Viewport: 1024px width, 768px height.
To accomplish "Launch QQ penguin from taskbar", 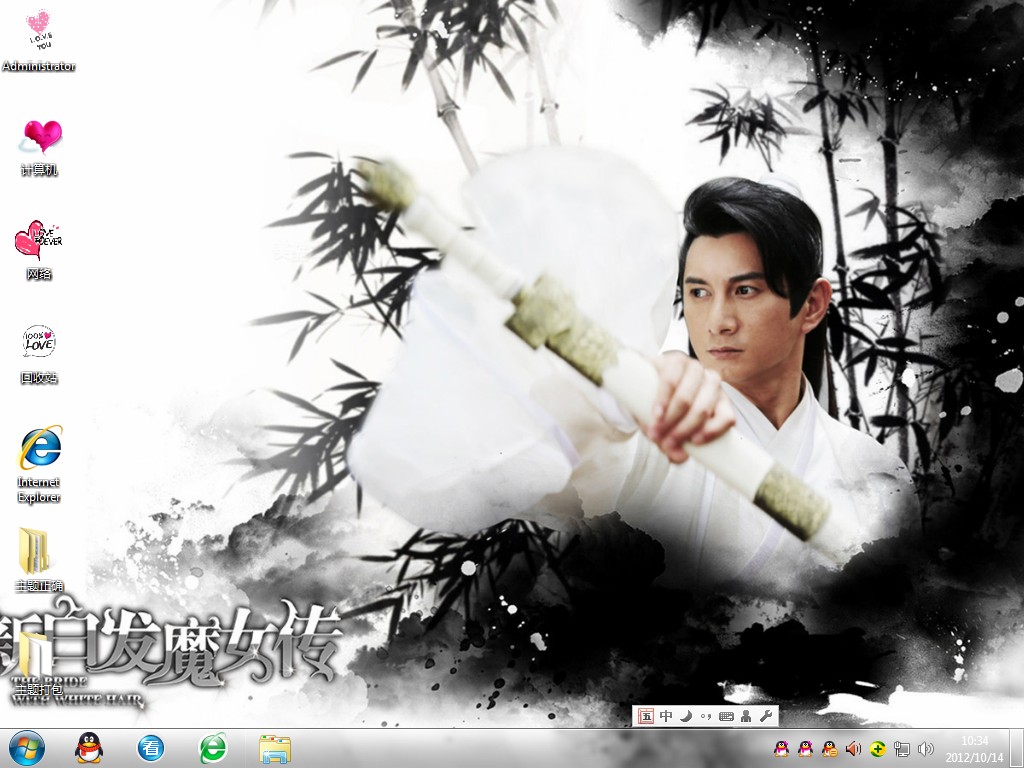I will pyautogui.click(x=89, y=748).
